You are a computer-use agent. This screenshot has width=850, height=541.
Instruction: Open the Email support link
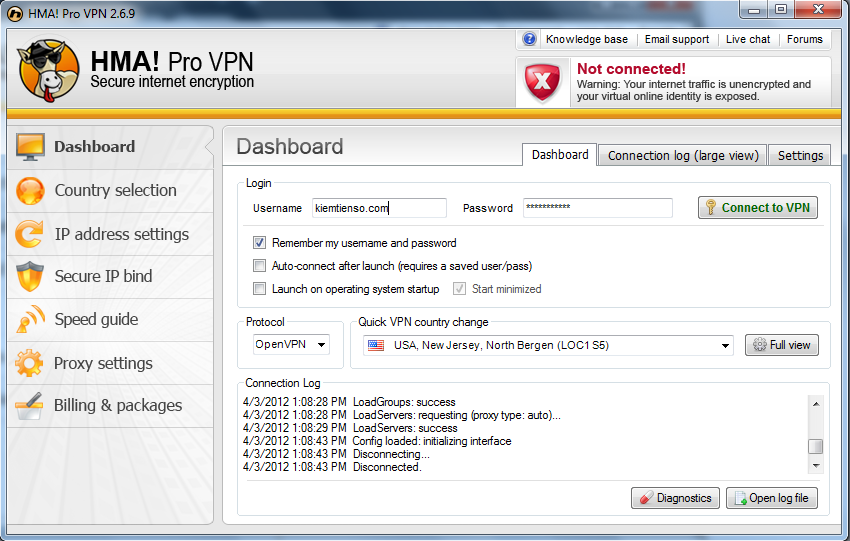click(677, 40)
